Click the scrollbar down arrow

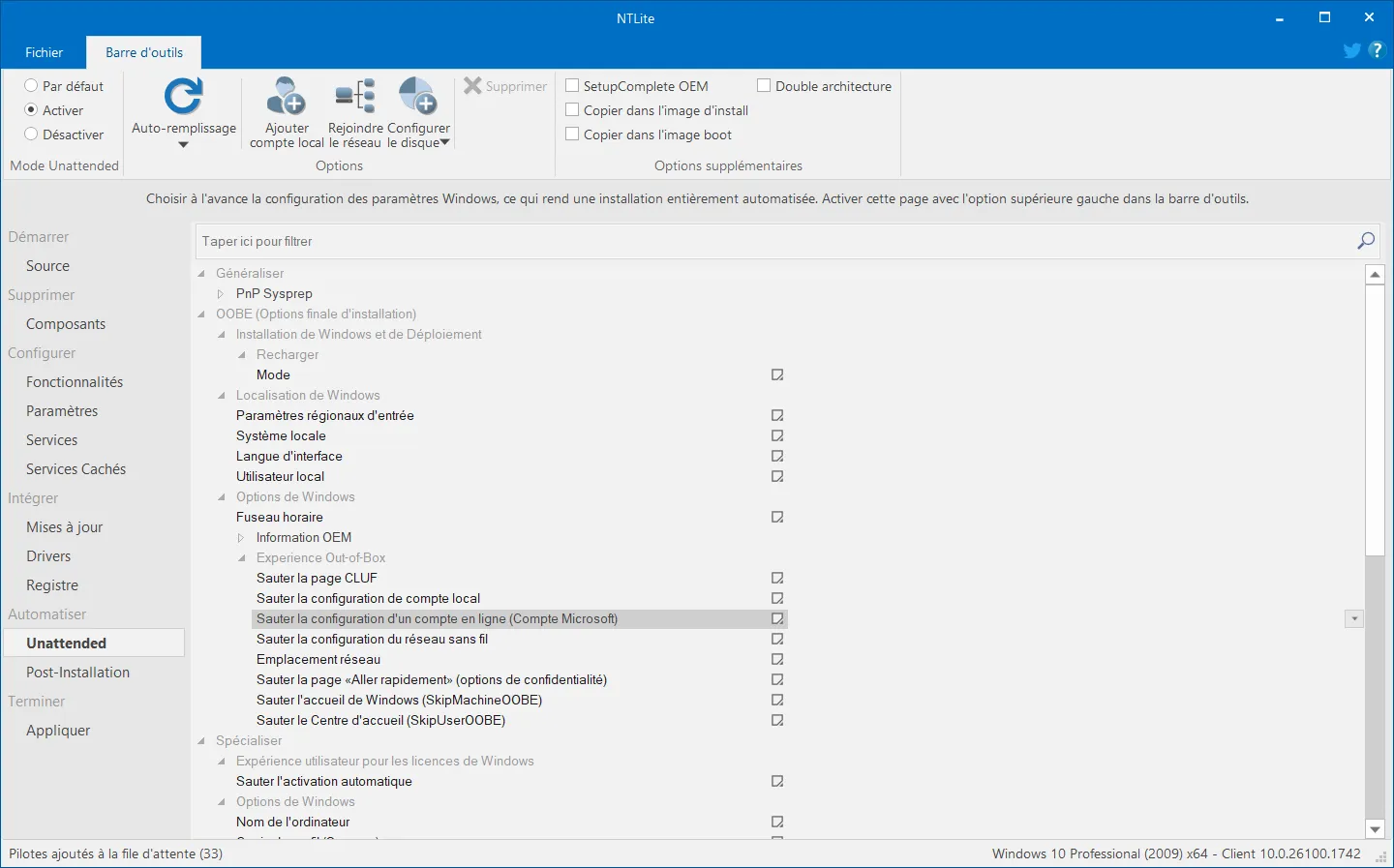[x=1375, y=829]
